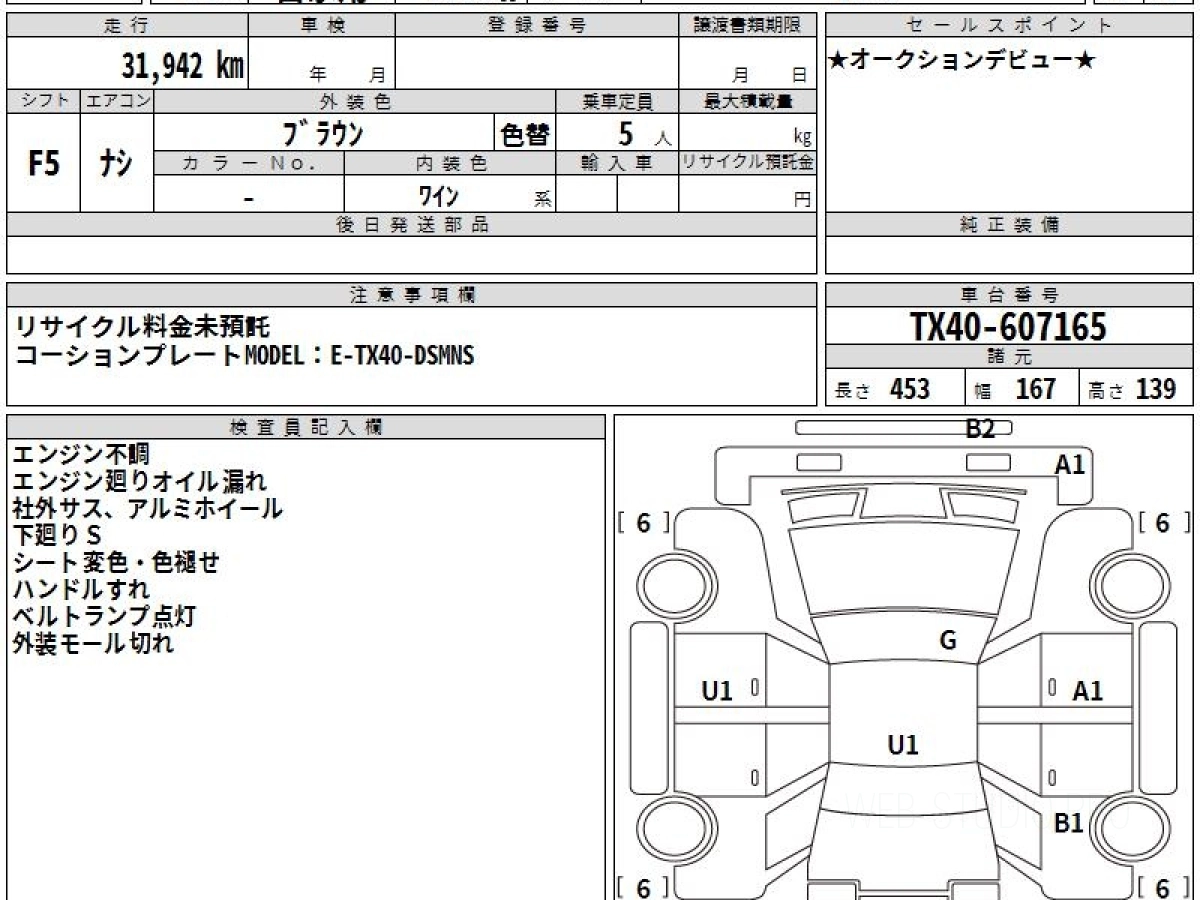Click the 車検 header cell
This screenshot has width=1200, height=900.
pyautogui.click(x=322, y=26)
